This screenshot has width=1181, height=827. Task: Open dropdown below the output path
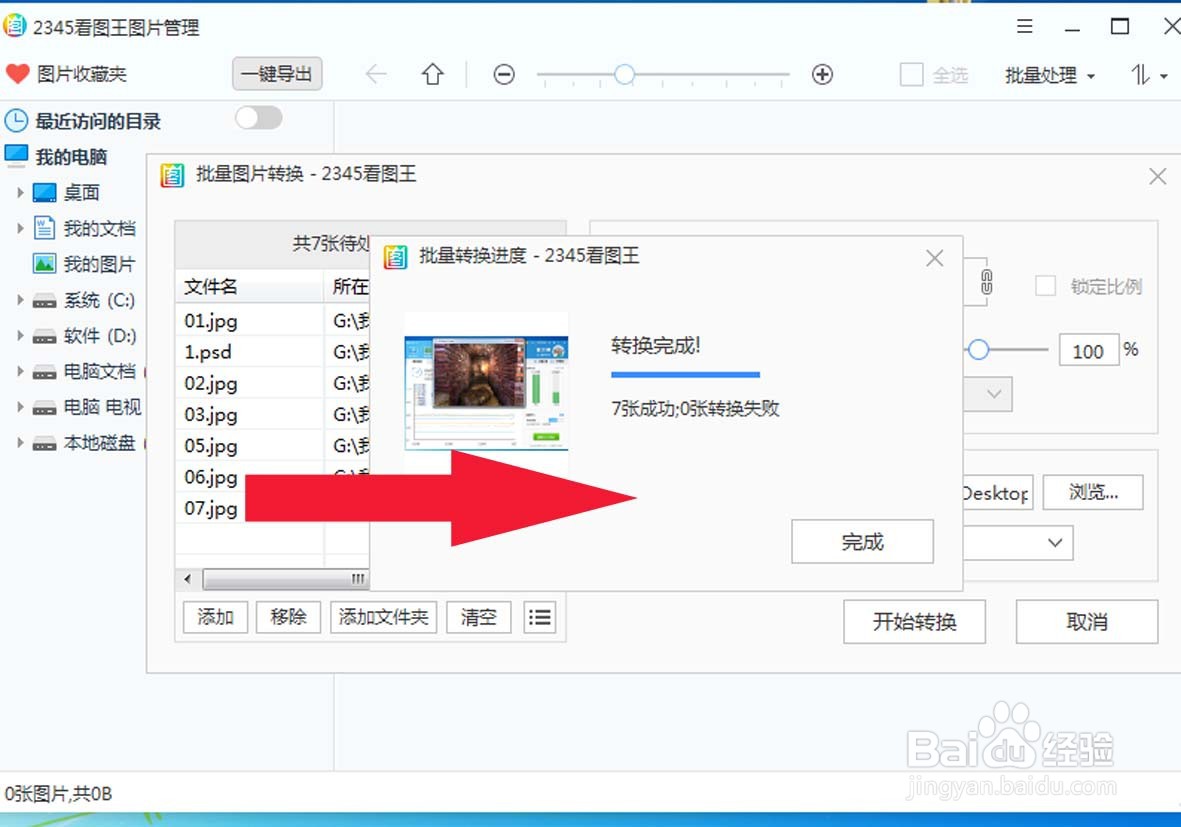click(x=1054, y=542)
